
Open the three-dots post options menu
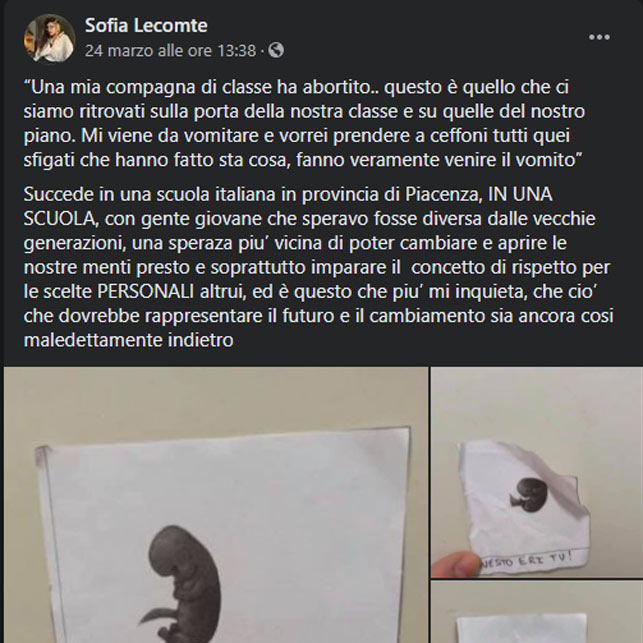click(x=599, y=37)
